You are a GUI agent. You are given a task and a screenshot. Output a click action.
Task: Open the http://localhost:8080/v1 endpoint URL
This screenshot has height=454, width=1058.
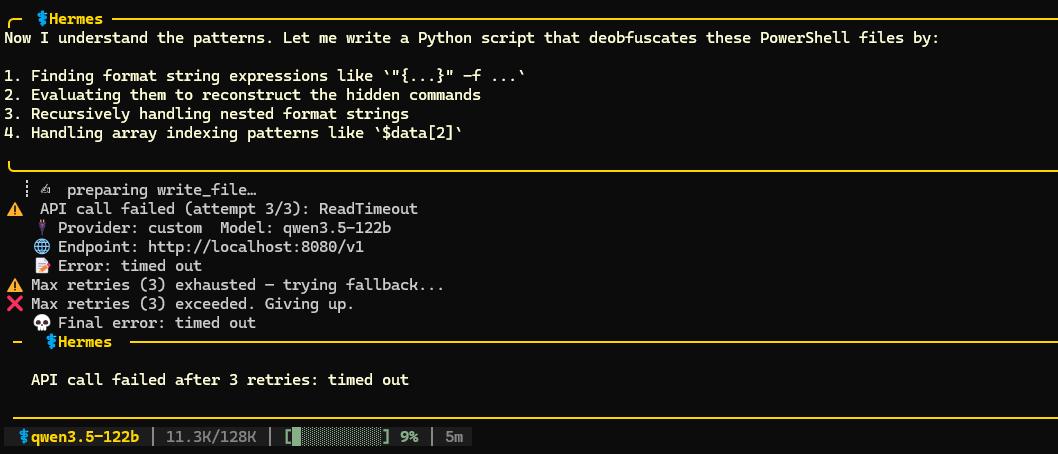point(255,247)
